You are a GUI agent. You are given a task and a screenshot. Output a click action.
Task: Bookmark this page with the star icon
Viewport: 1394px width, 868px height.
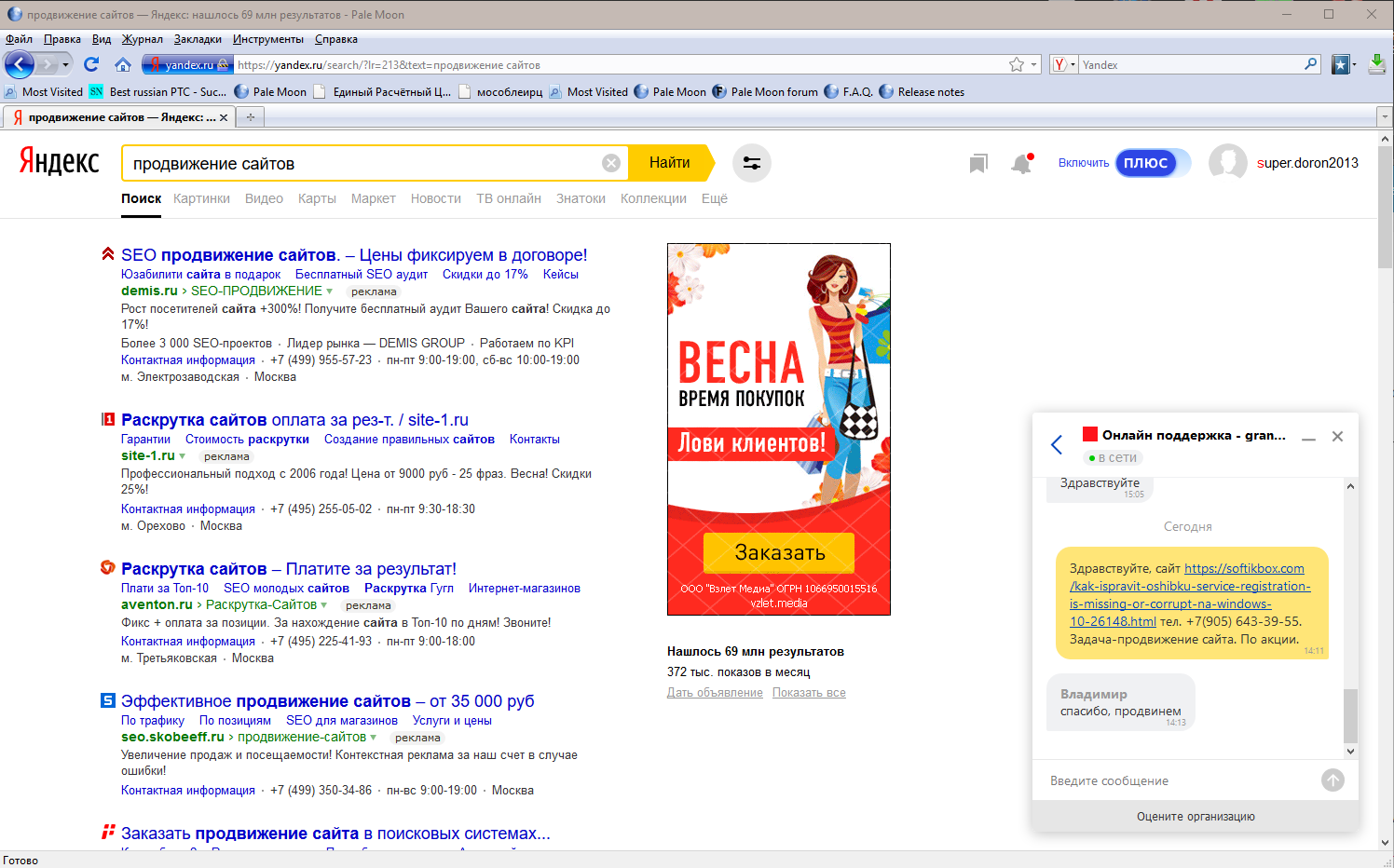point(1017,64)
